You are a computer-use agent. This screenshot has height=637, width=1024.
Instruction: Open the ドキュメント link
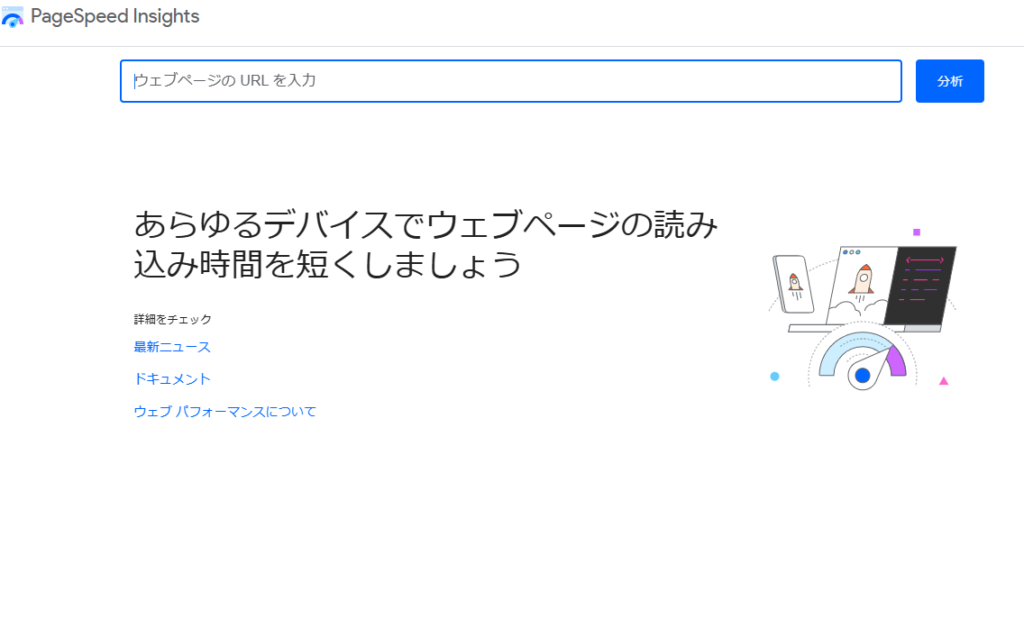(x=172, y=379)
